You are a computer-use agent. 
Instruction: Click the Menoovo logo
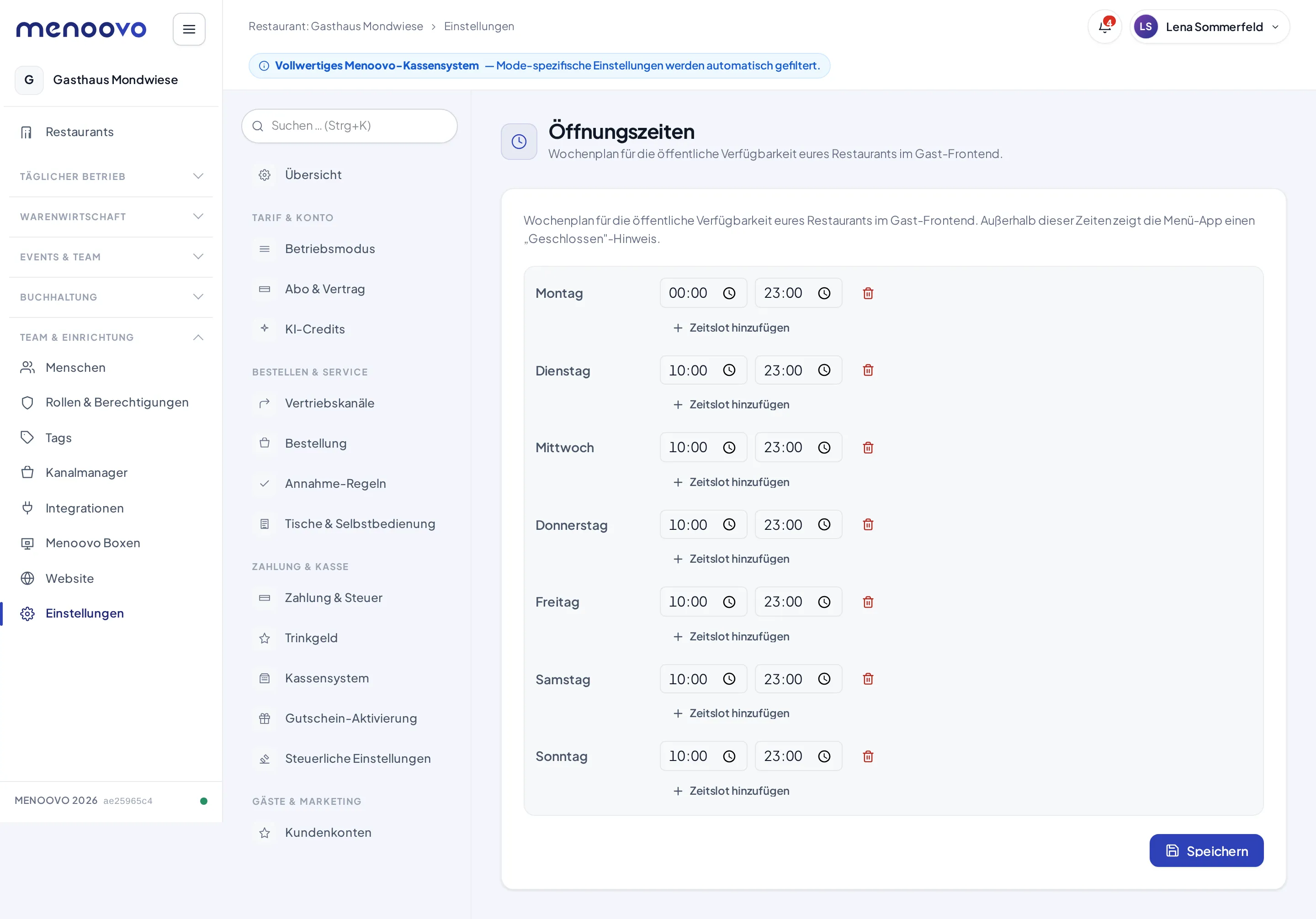pos(81,29)
